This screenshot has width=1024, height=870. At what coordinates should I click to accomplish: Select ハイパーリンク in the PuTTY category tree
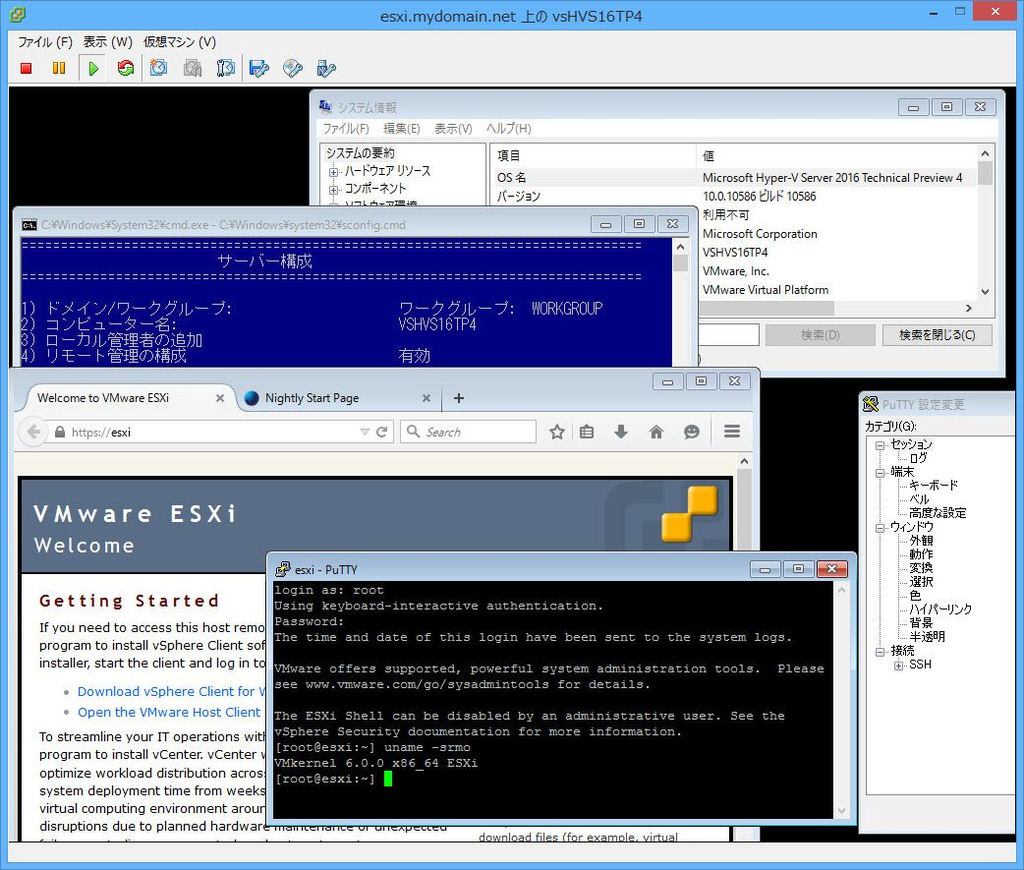click(x=940, y=609)
